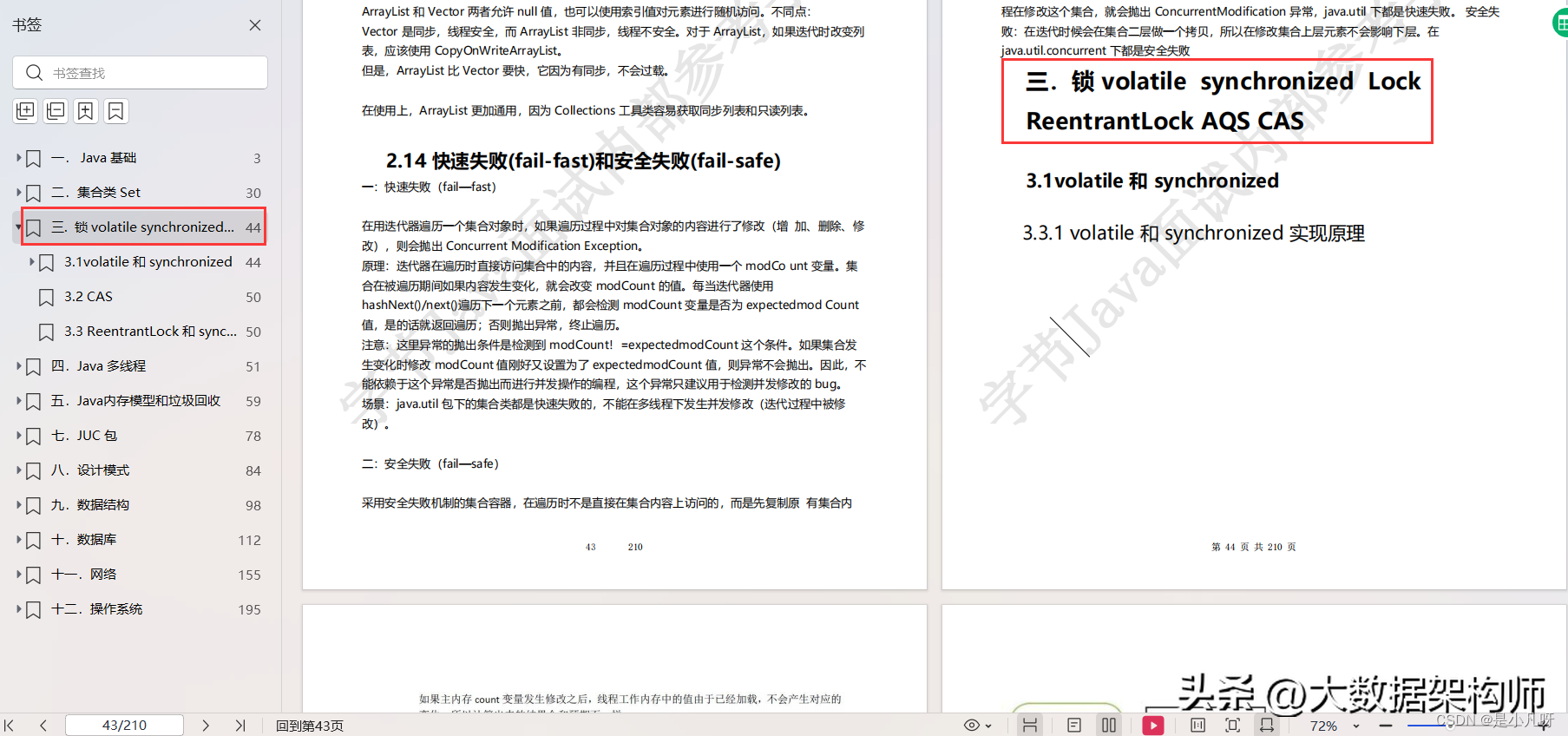Open the 3.3 ReentrantLock 和 sync bookmark

(150, 332)
